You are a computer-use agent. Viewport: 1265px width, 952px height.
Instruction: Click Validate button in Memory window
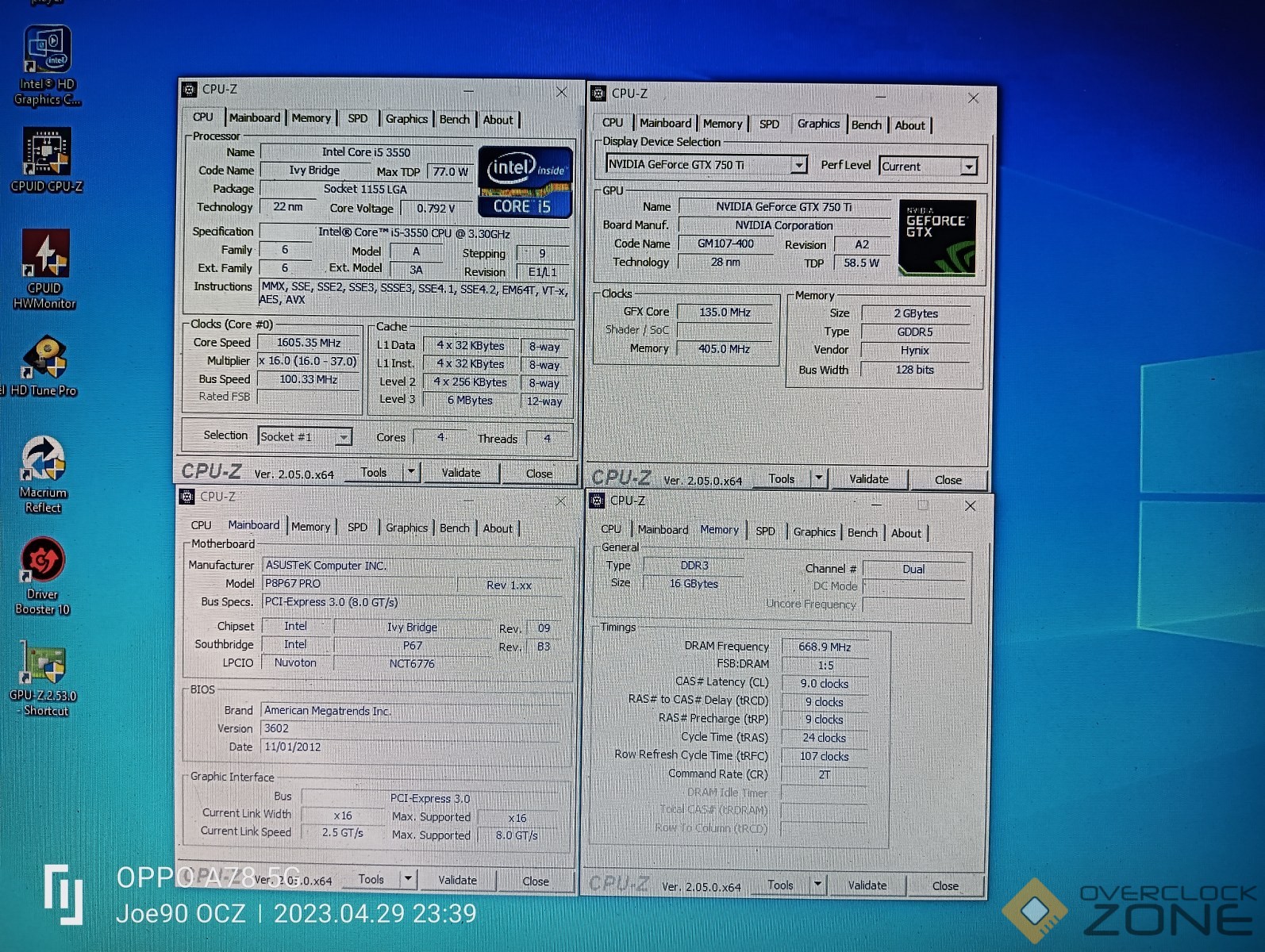coord(867,885)
